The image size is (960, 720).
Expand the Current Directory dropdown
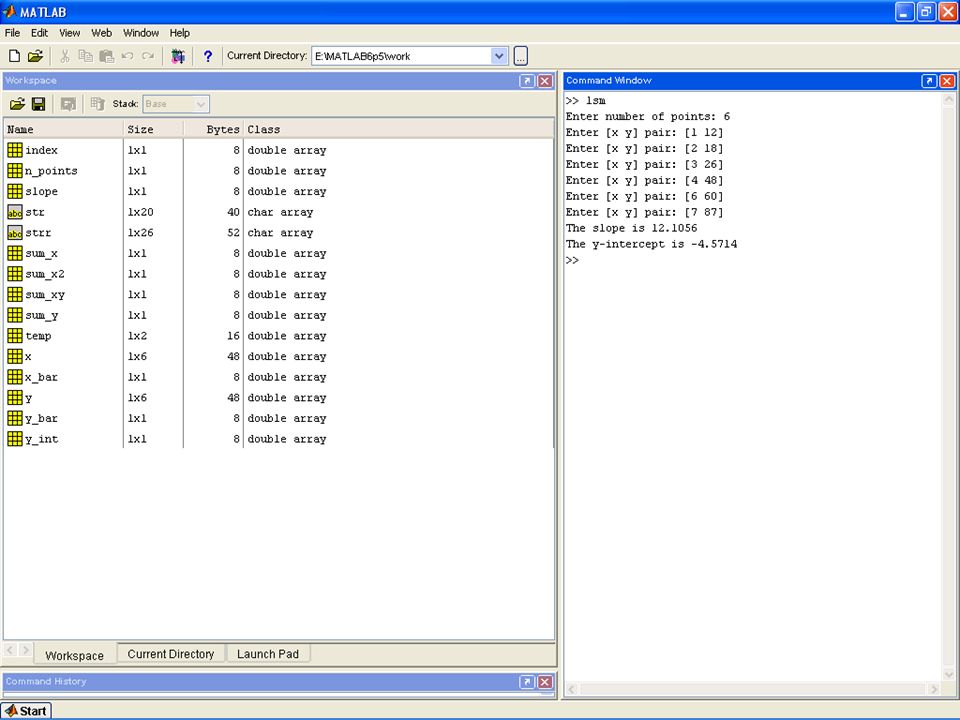pos(499,56)
